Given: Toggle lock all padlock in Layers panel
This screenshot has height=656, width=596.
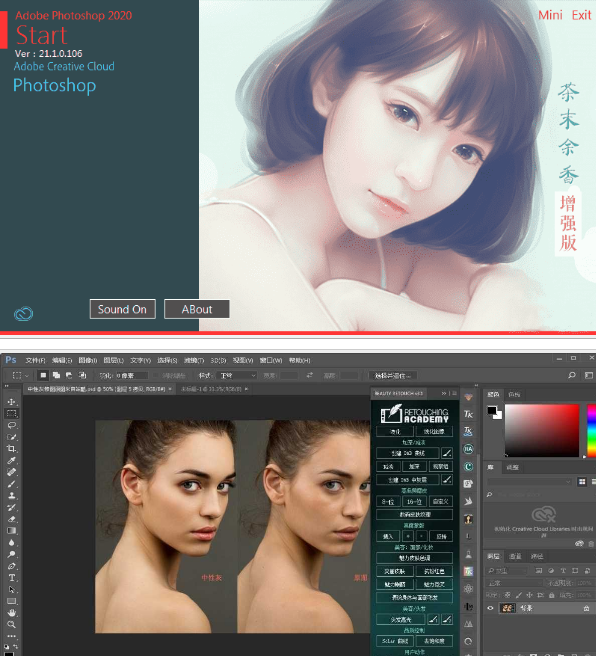Looking at the screenshot, I should [551, 594].
